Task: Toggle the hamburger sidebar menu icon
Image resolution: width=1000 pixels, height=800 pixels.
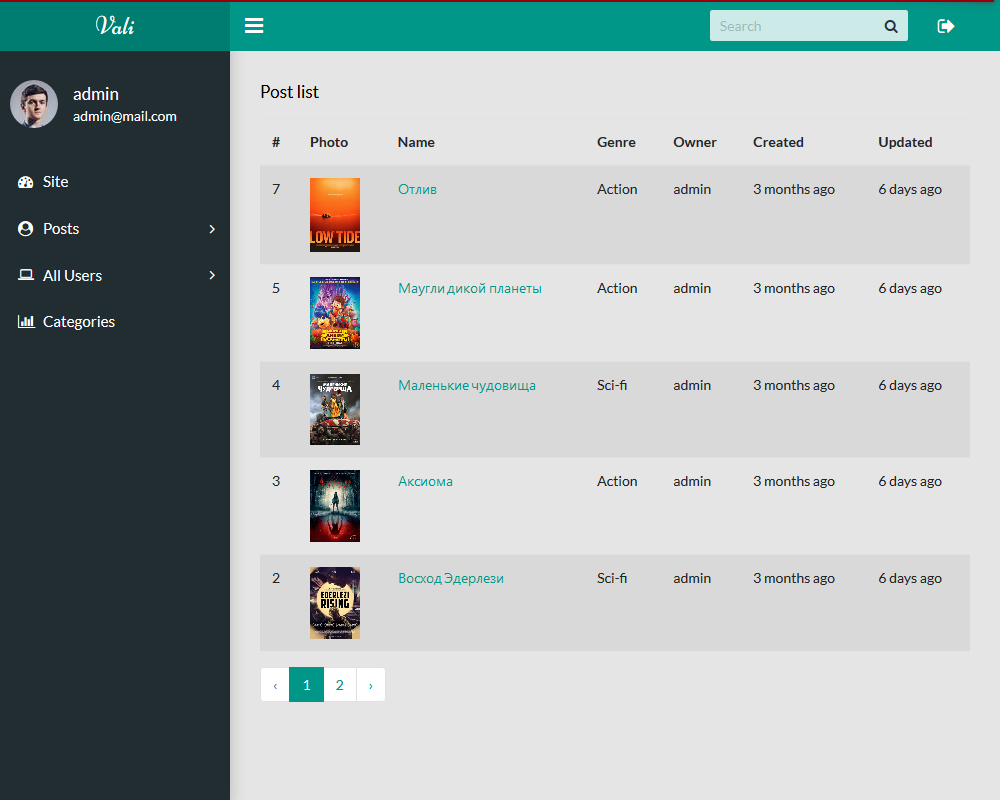Action: (x=254, y=26)
